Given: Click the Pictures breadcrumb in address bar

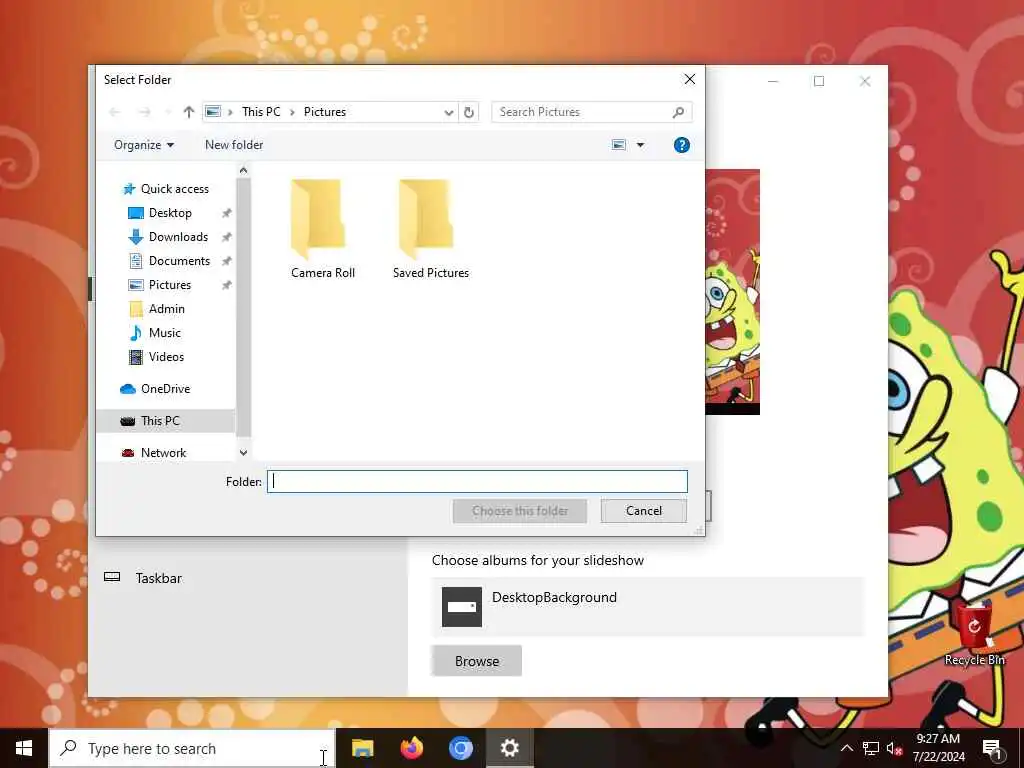Looking at the screenshot, I should tap(325, 112).
